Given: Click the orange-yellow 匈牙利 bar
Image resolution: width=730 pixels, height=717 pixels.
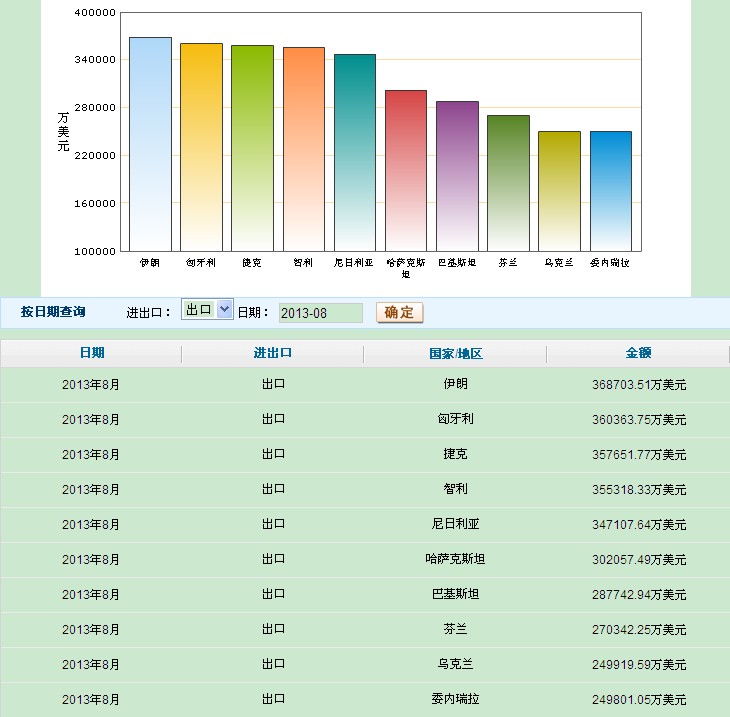Looking at the screenshot, I should pos(201,147).
